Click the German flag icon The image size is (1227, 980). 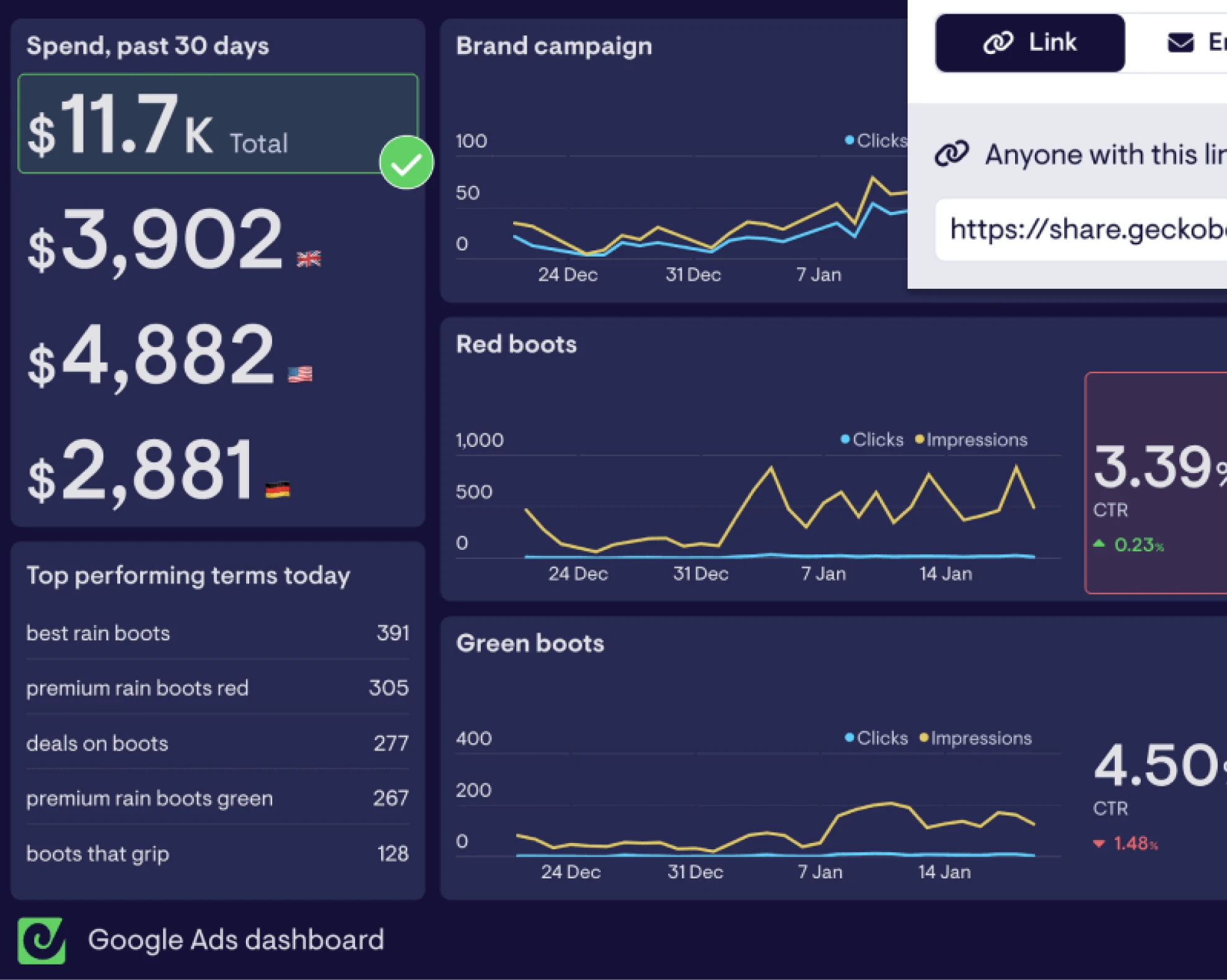pyautogui.click(x=278, y=490)
